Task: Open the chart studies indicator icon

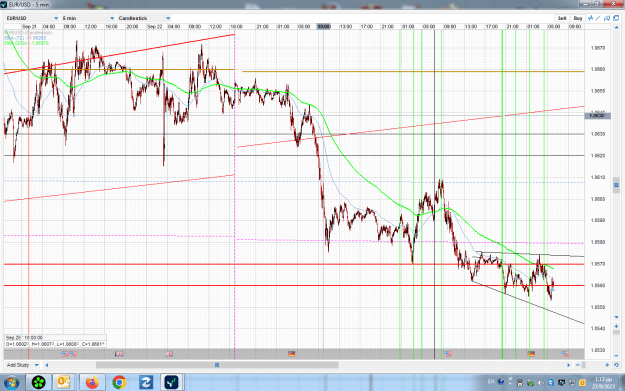Action: [x=590, y=18]
